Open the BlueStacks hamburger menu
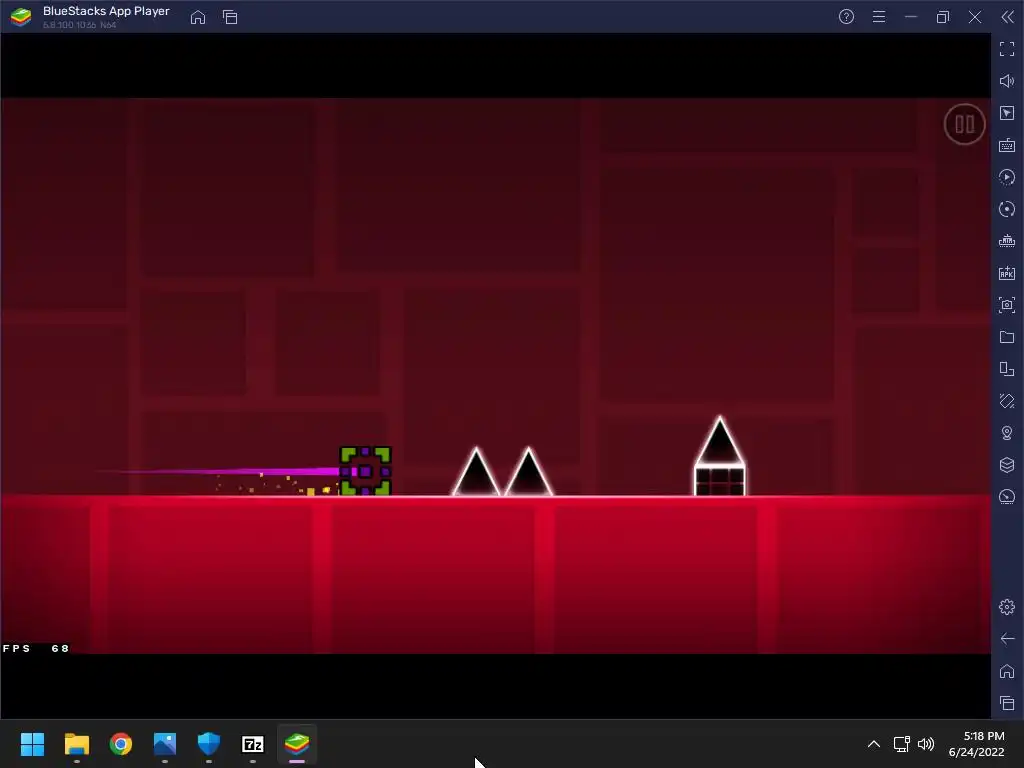The image size is (1024, 768). point(879,17)
